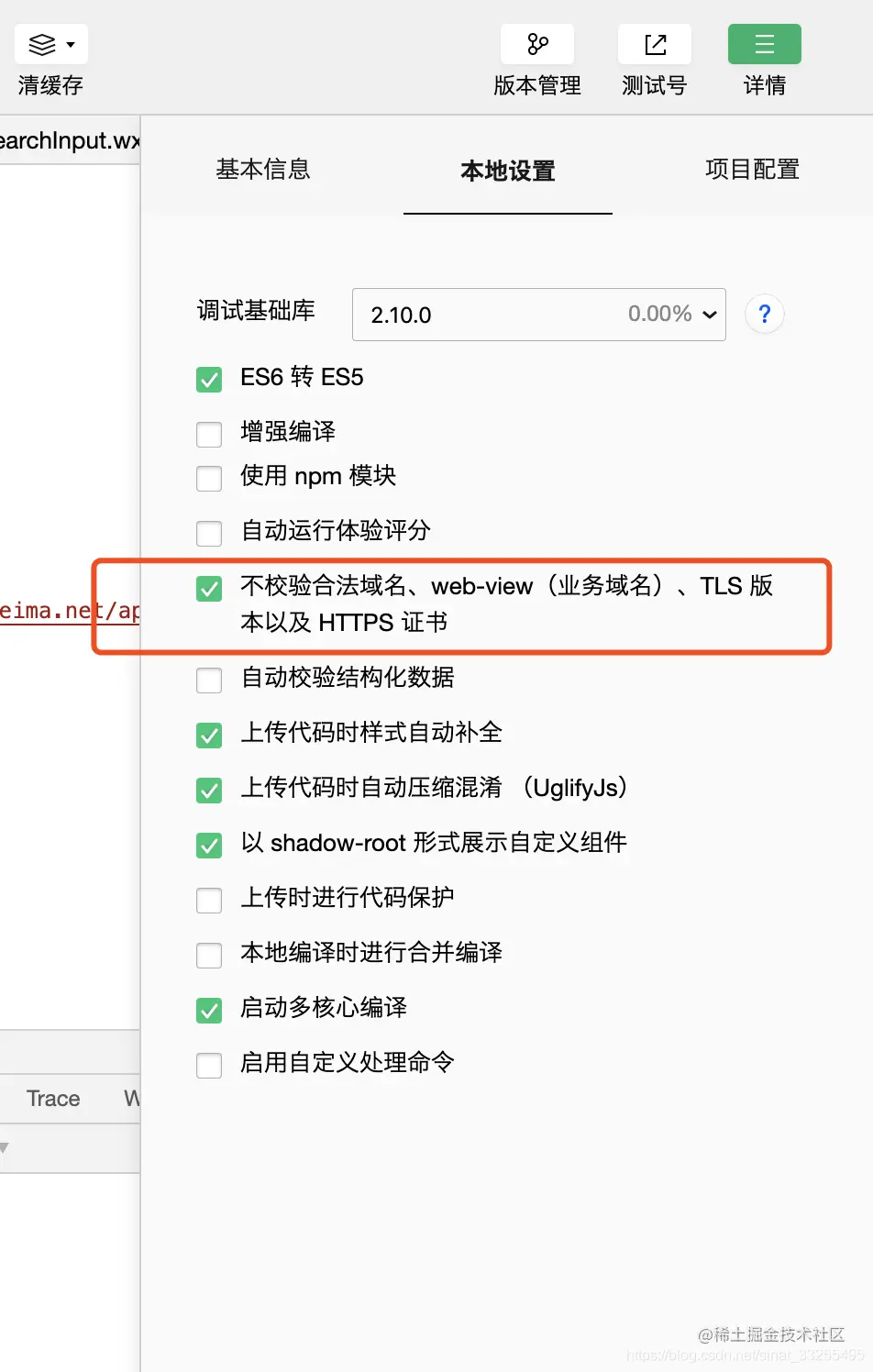This screenshot has height=1372, width=873.
Task: Open the 调试基础库 version dropdown
Action: [709, 315]
